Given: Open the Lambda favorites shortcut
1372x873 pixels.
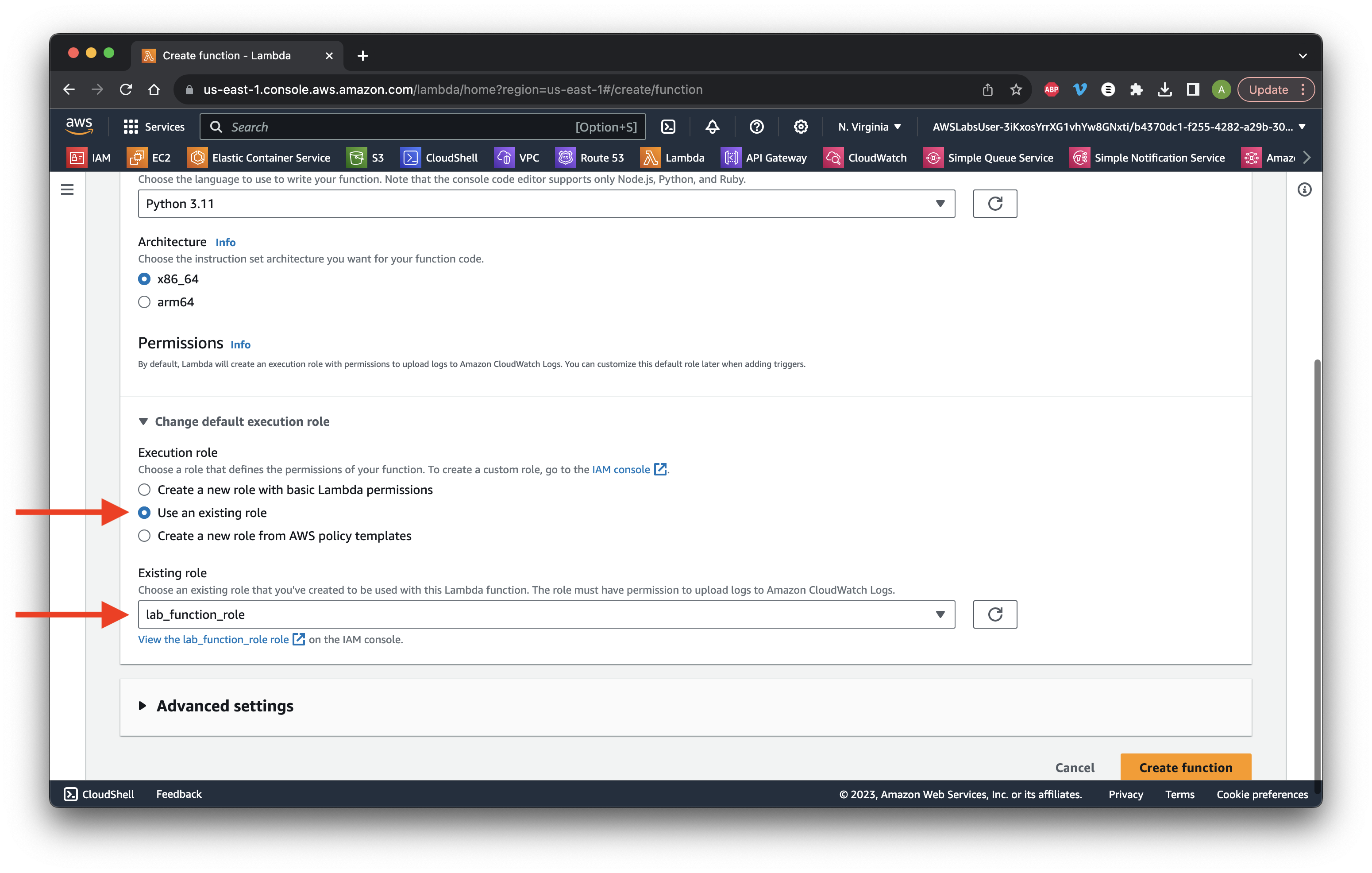Looking at the screenshot, I should [x=672, y=158].
